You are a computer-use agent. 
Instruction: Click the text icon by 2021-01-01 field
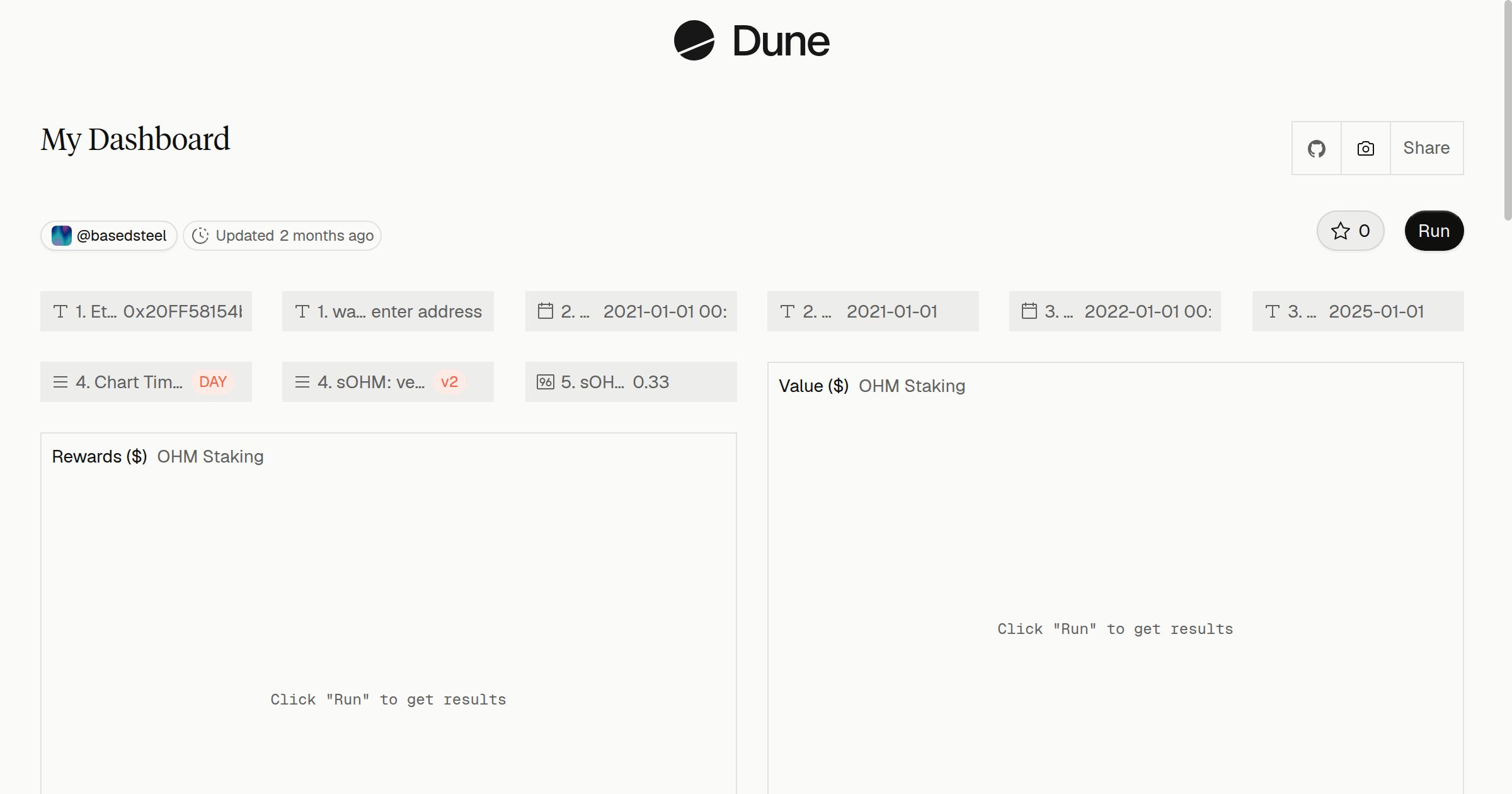coord(787,311)
